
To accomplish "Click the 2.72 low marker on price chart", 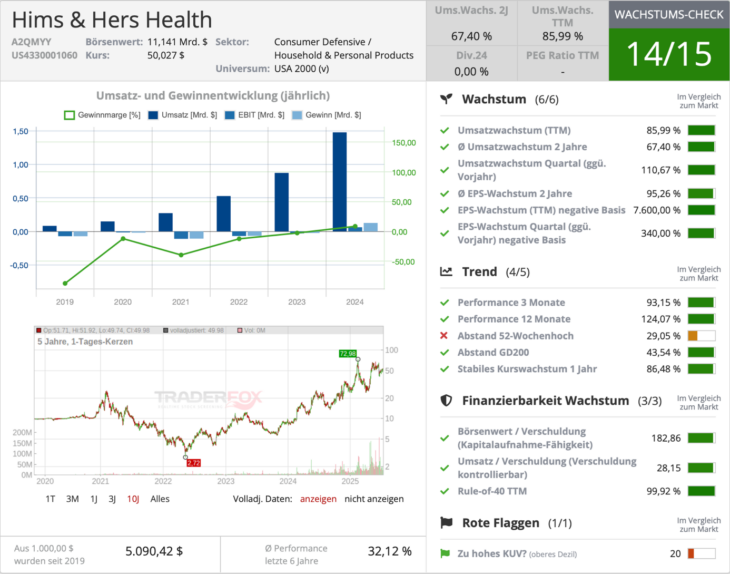I will (193, 463).
